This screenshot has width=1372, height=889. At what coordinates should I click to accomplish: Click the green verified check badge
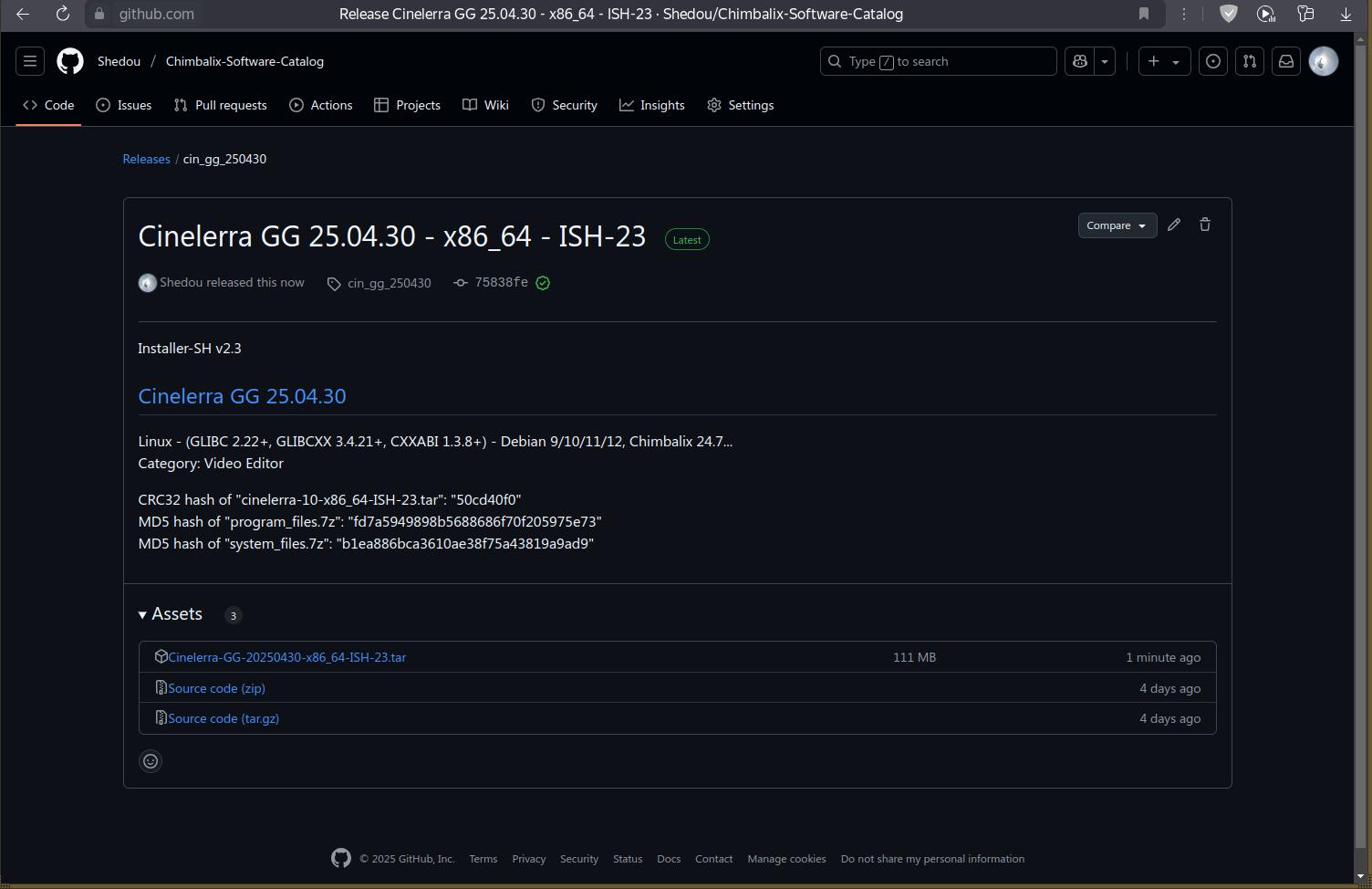tap(543, 283)
